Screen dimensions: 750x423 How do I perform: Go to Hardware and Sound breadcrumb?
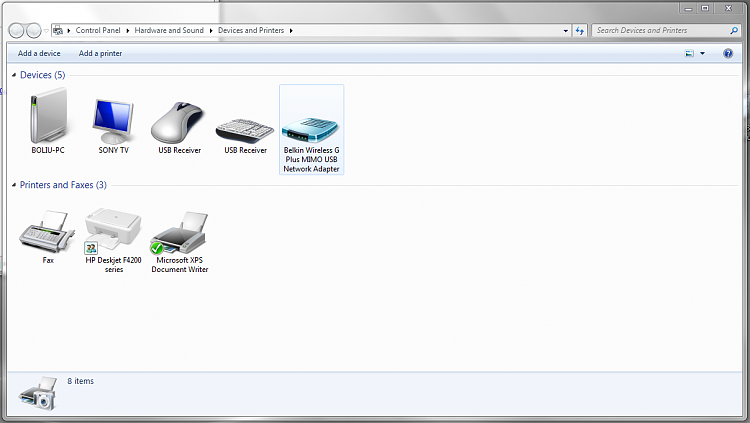click(x=169, y=30)
